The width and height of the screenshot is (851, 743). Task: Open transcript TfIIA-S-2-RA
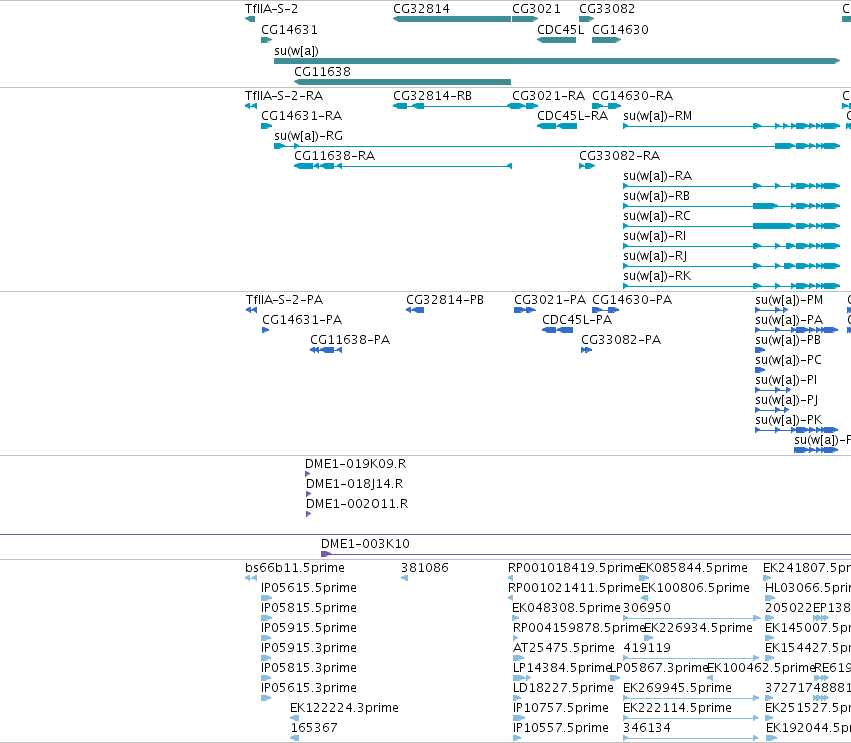[284, 96]
